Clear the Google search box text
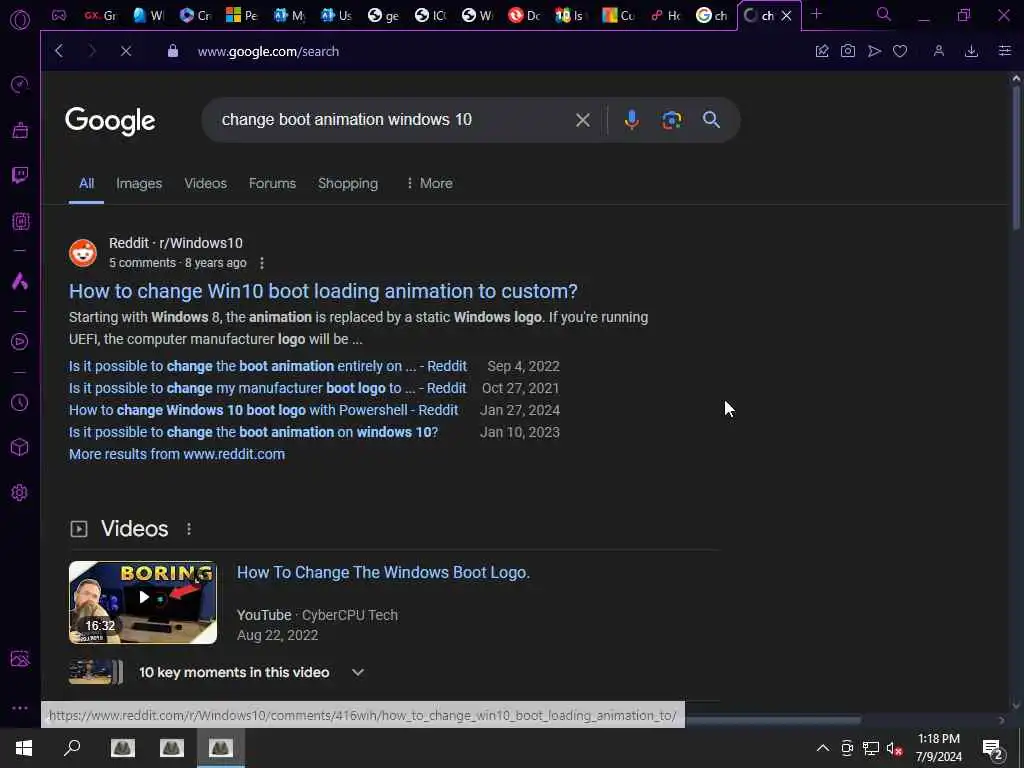Viewport: 1024px width, 768px height. (583, 120)
